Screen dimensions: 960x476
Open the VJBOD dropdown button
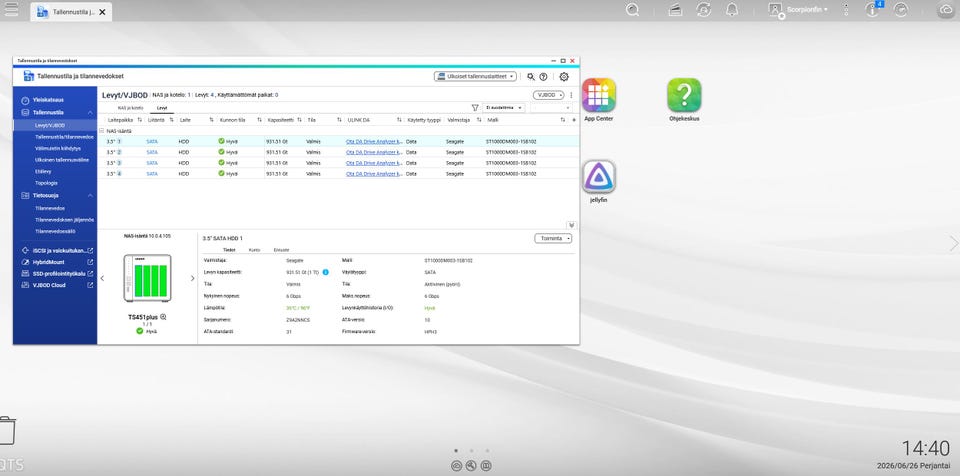(x=549, y=95)
